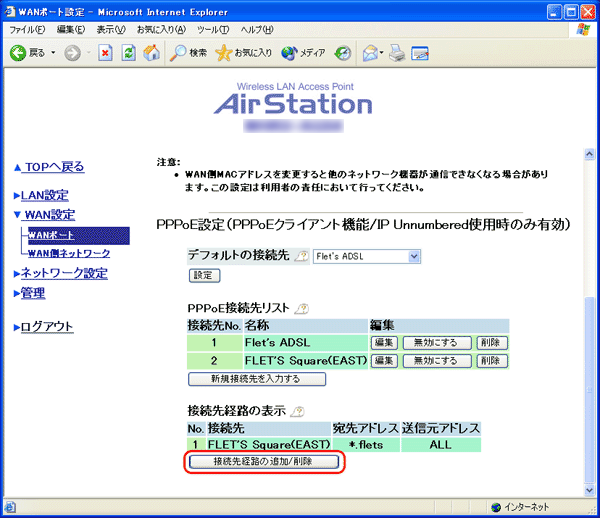Click 削除 for Flet's ADSL
The width and height of the screenshot is (600, 518).
click(x=492, y=343)
